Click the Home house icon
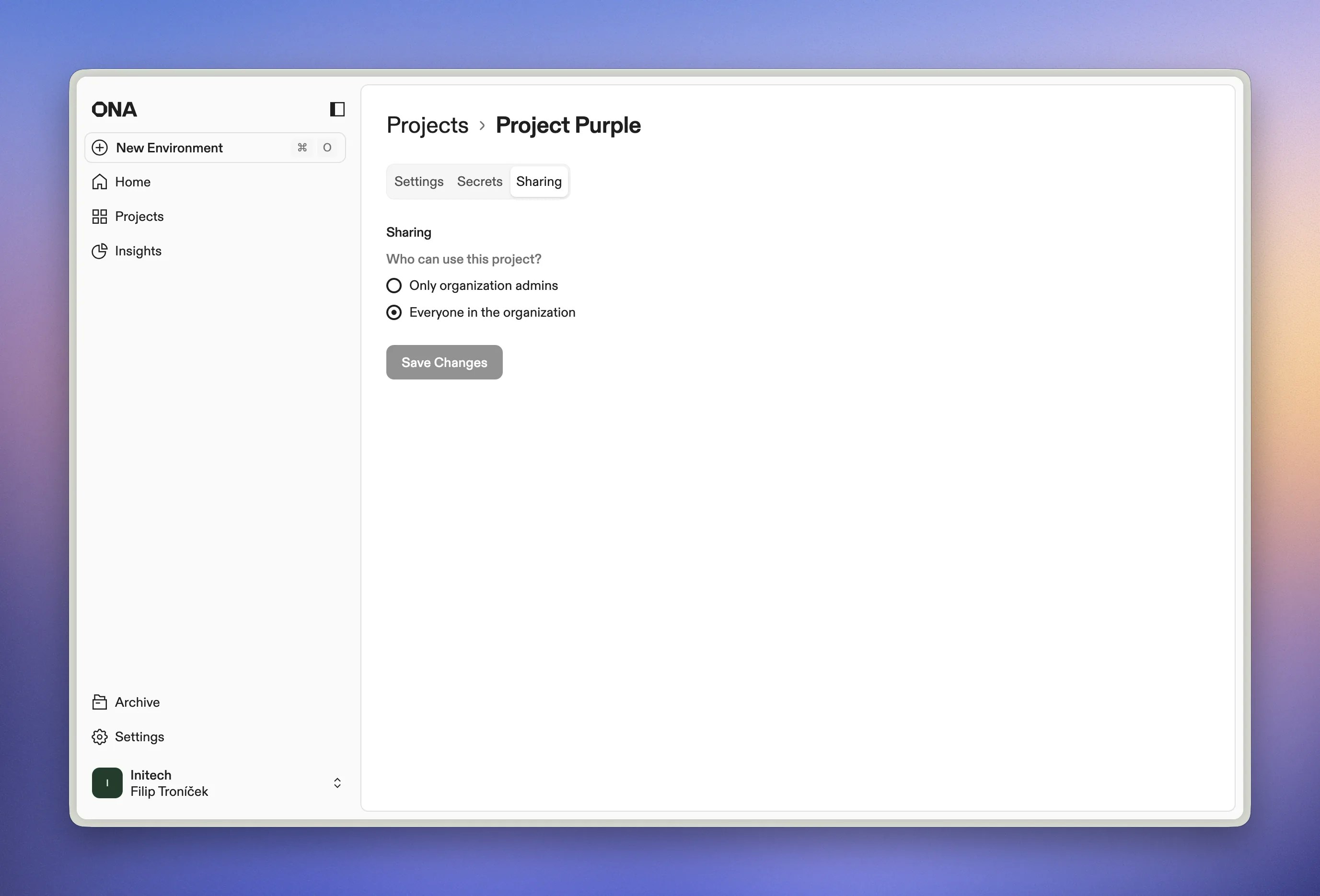Screen dimensions: 1320x896 pos(99,182)
